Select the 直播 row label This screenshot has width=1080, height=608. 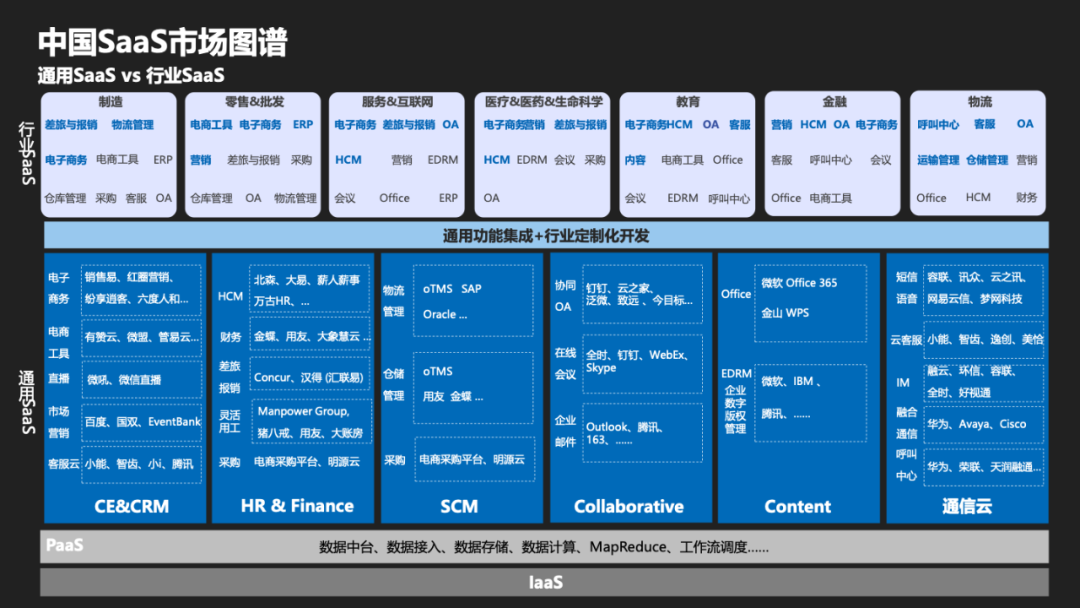click(59, 379)
